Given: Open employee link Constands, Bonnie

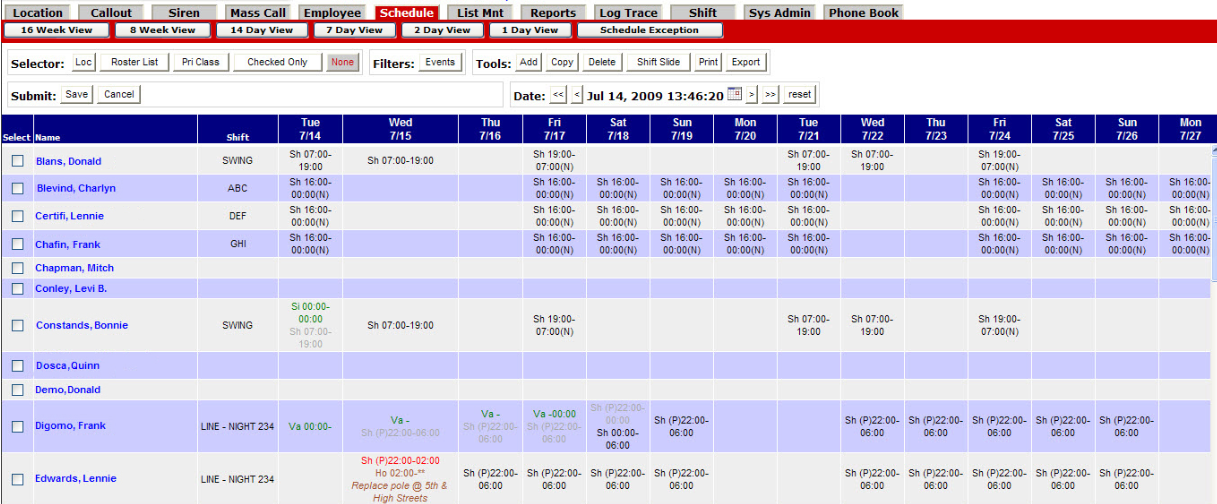Looking at the screenshot, I should point(82,325).
